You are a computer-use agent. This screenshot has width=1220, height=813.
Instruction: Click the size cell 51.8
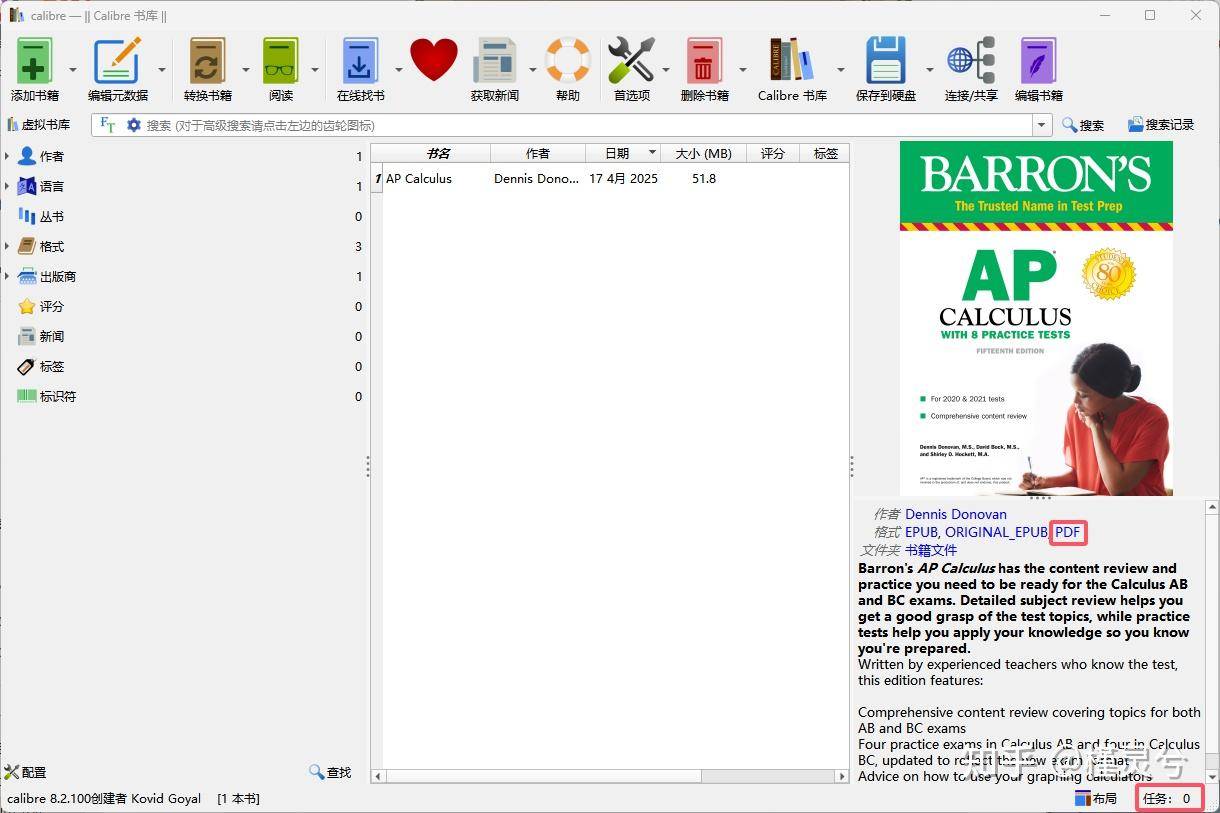[704, 179]
